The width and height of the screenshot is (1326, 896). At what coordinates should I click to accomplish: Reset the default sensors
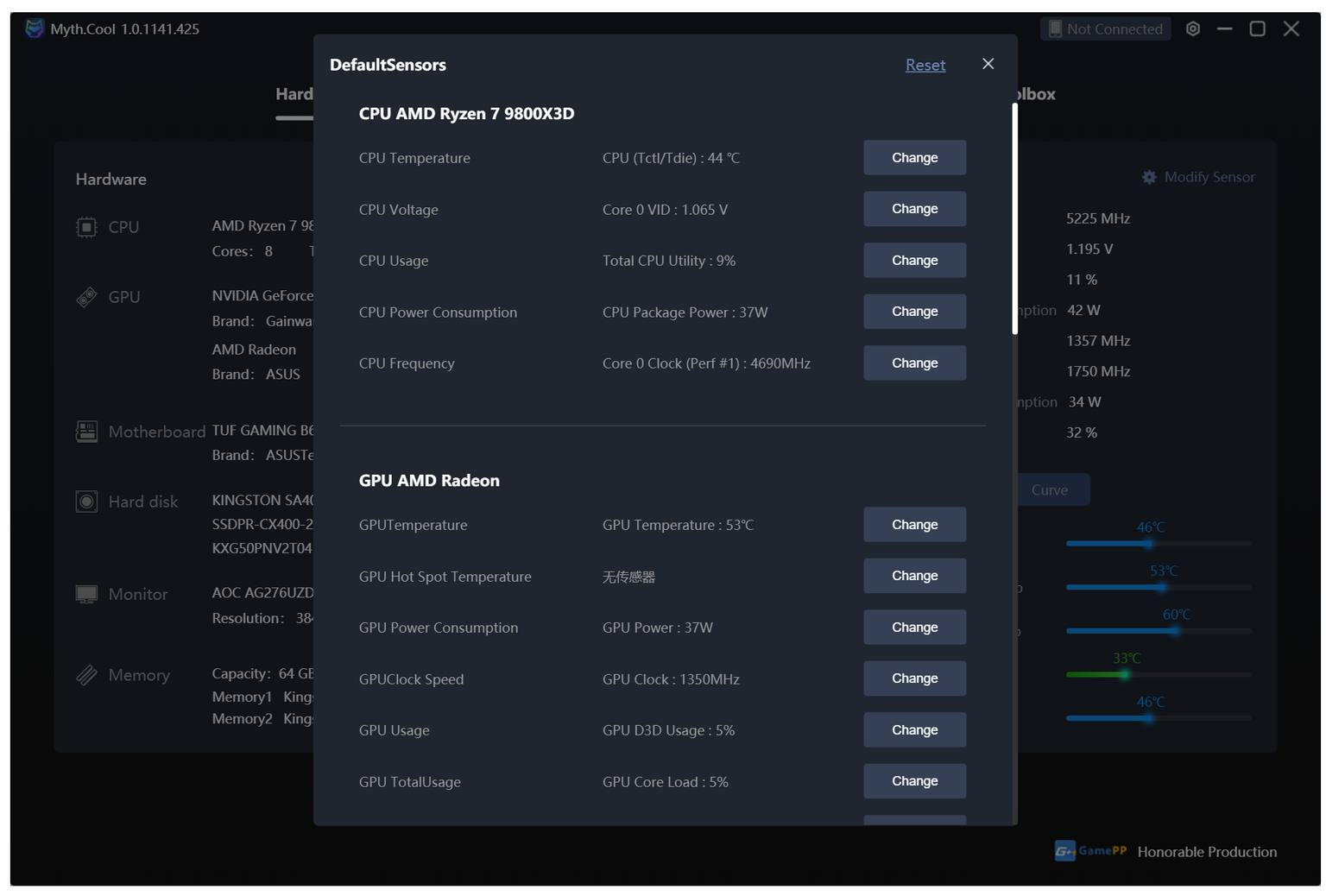tap(925, 65)
